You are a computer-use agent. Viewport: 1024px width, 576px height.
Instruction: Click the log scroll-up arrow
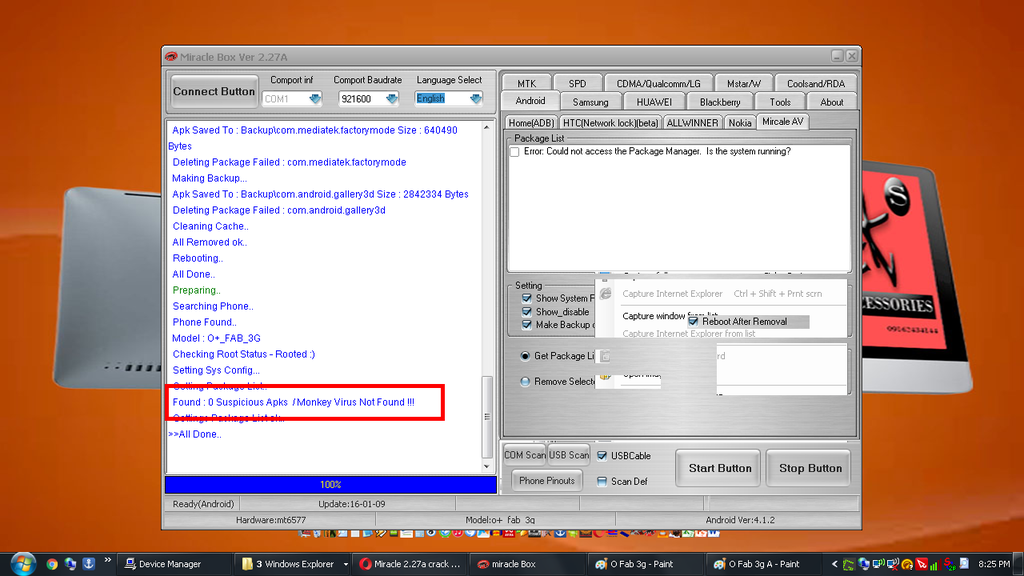[487, 127]
